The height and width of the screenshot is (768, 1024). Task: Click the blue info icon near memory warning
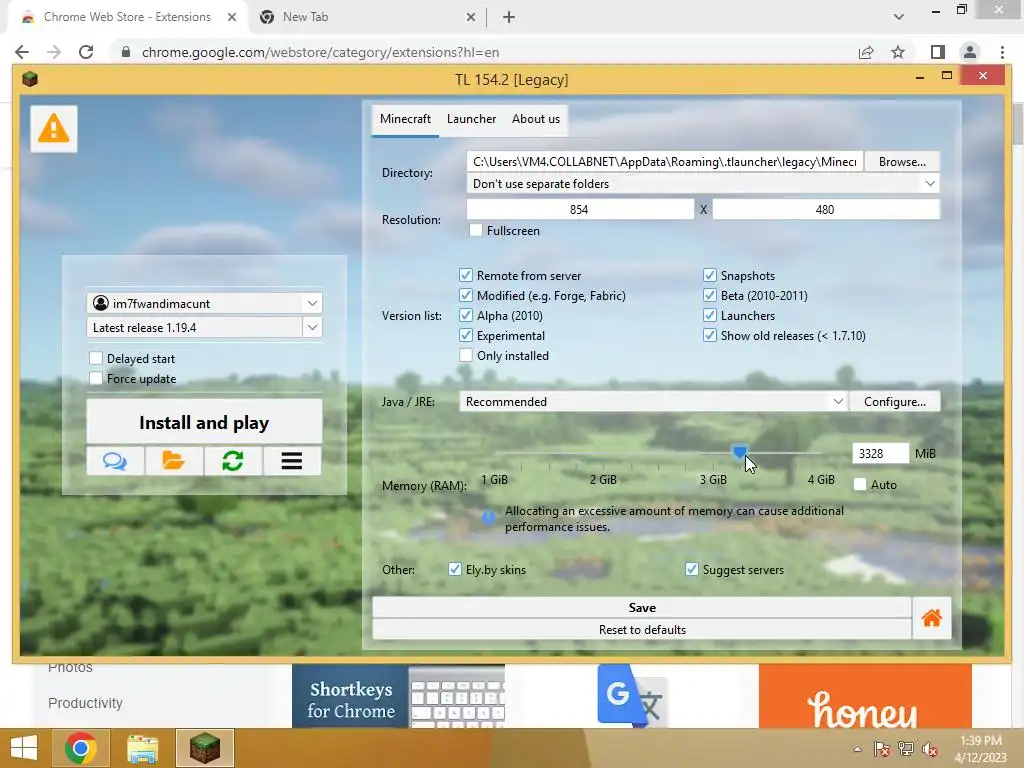click(488, 518)
